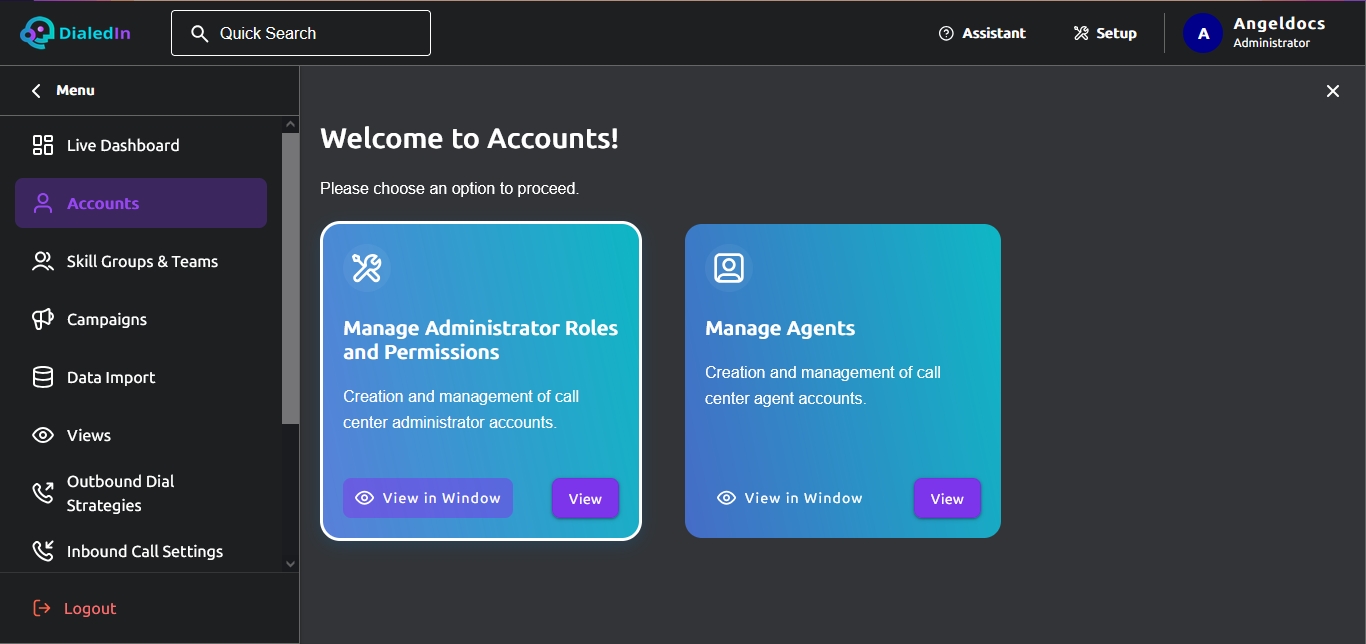
Task: Click View in Window for Manage Agents
Action: 790,498
